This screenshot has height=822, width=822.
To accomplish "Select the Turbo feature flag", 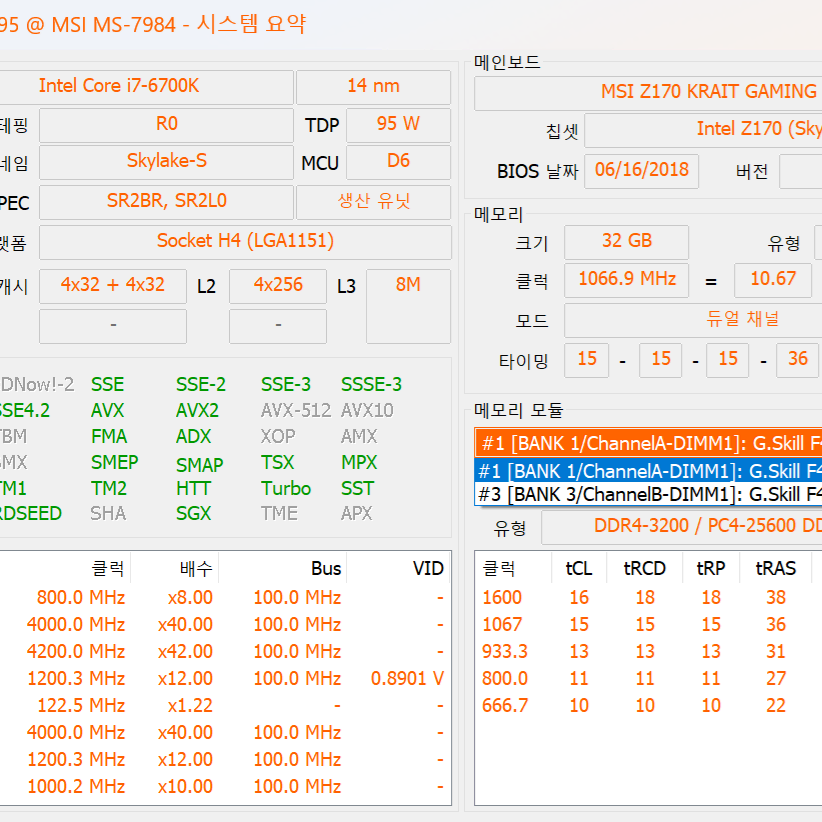I will 286,489.
